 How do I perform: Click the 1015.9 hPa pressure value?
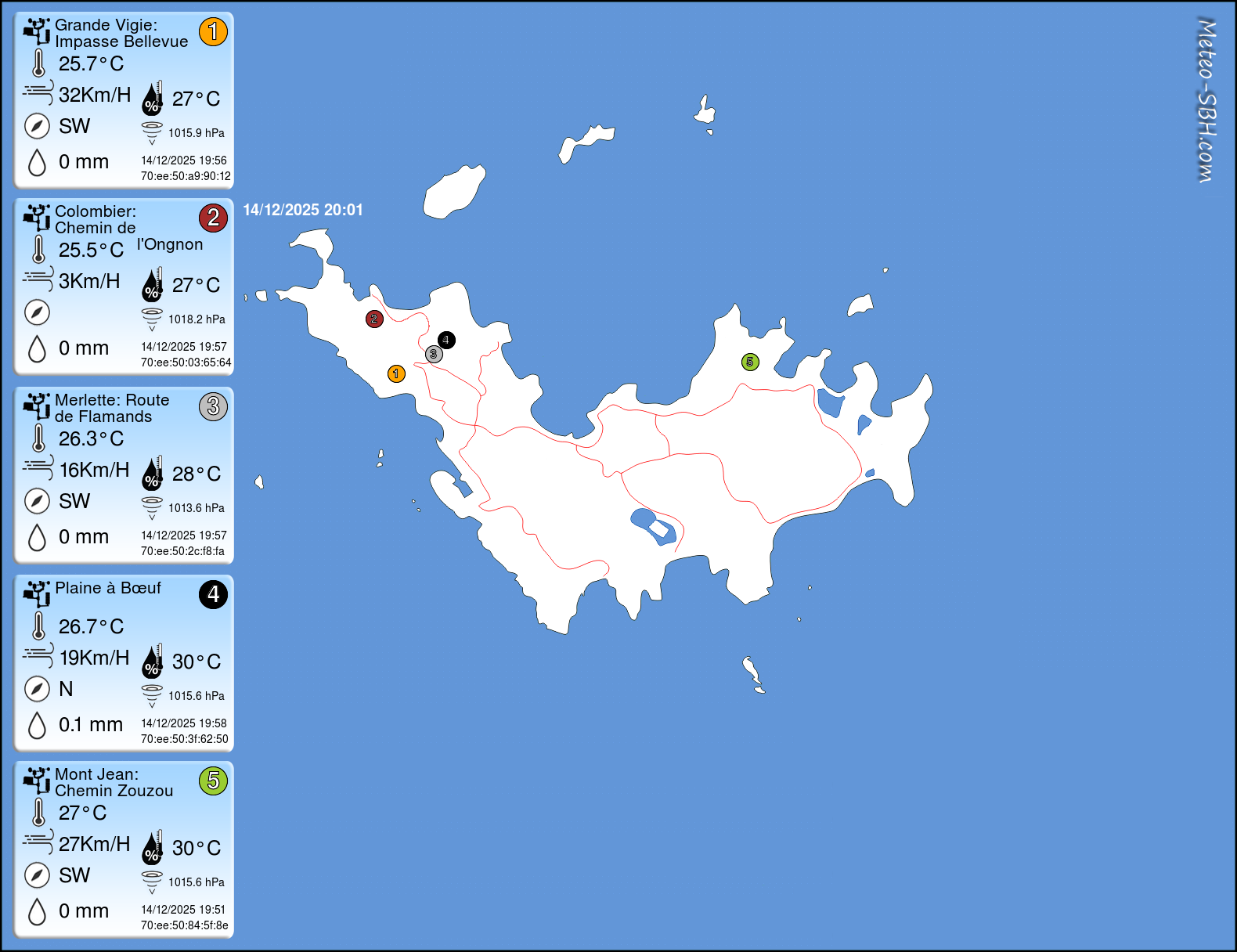click(197, 133)
